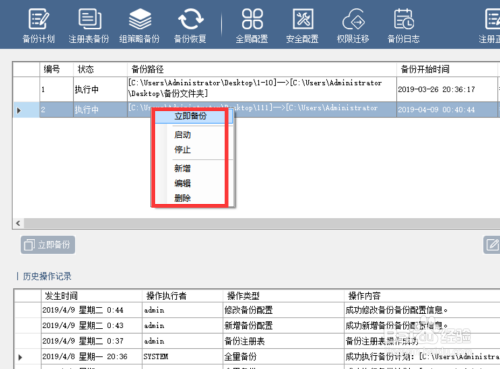
Task: Click the 立即备份 button below the table
Action: pyautogui.click(x=48, y=245)
